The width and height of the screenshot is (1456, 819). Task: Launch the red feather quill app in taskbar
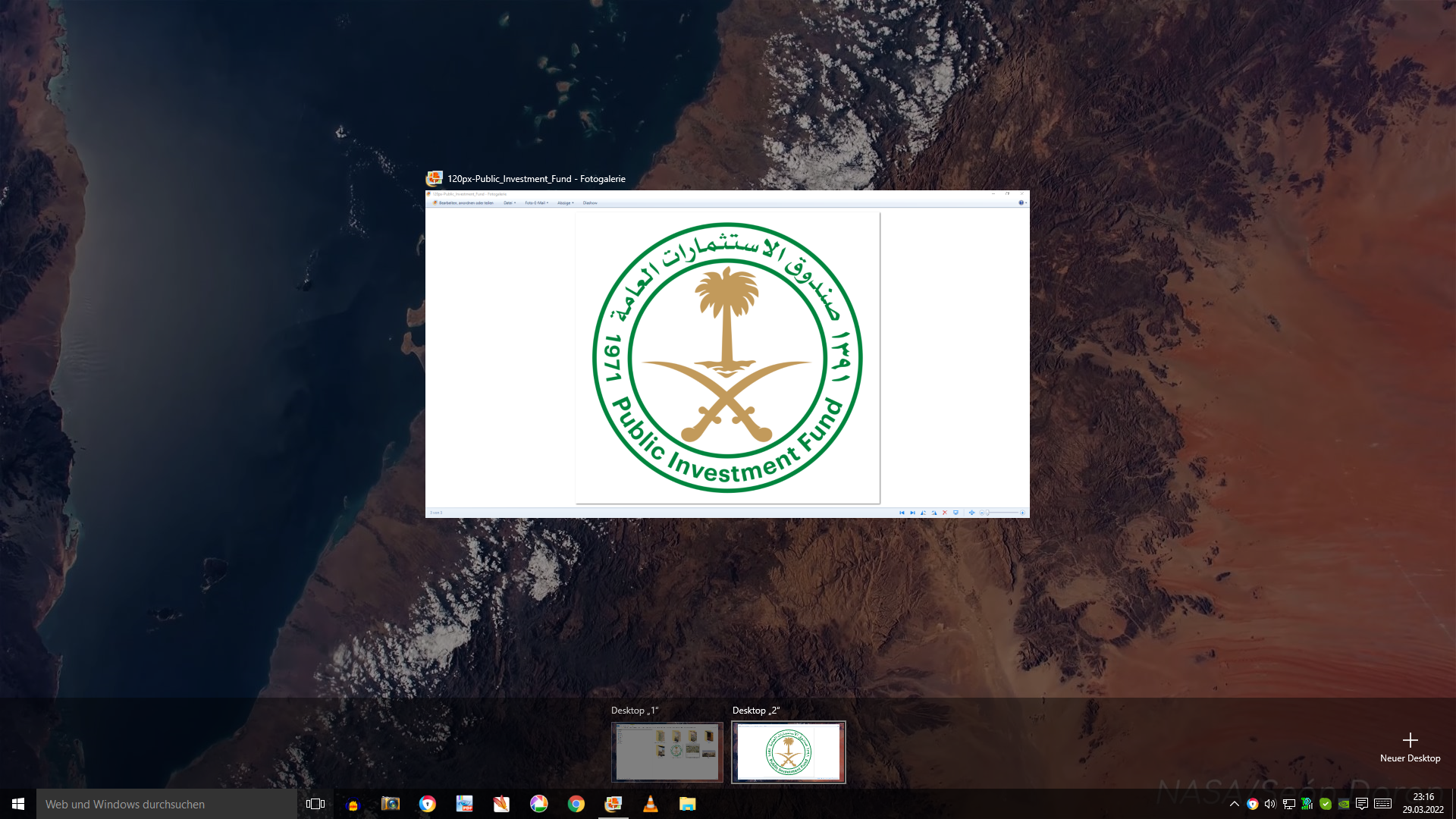coord(501,804)
